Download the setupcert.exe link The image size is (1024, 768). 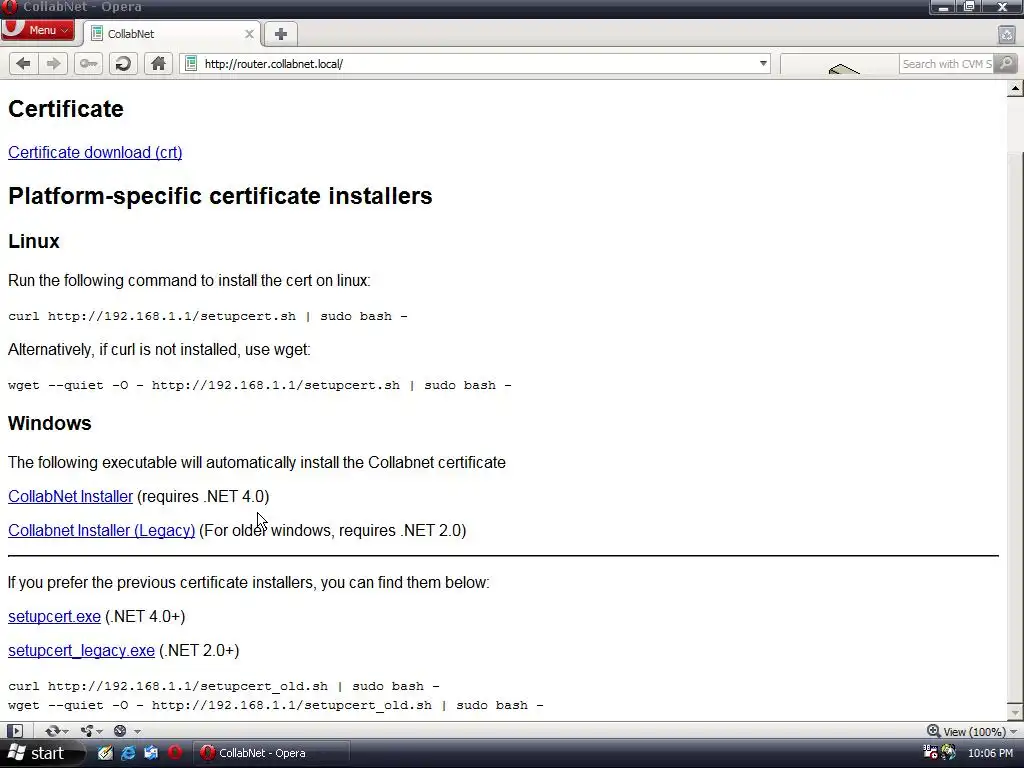54,616
